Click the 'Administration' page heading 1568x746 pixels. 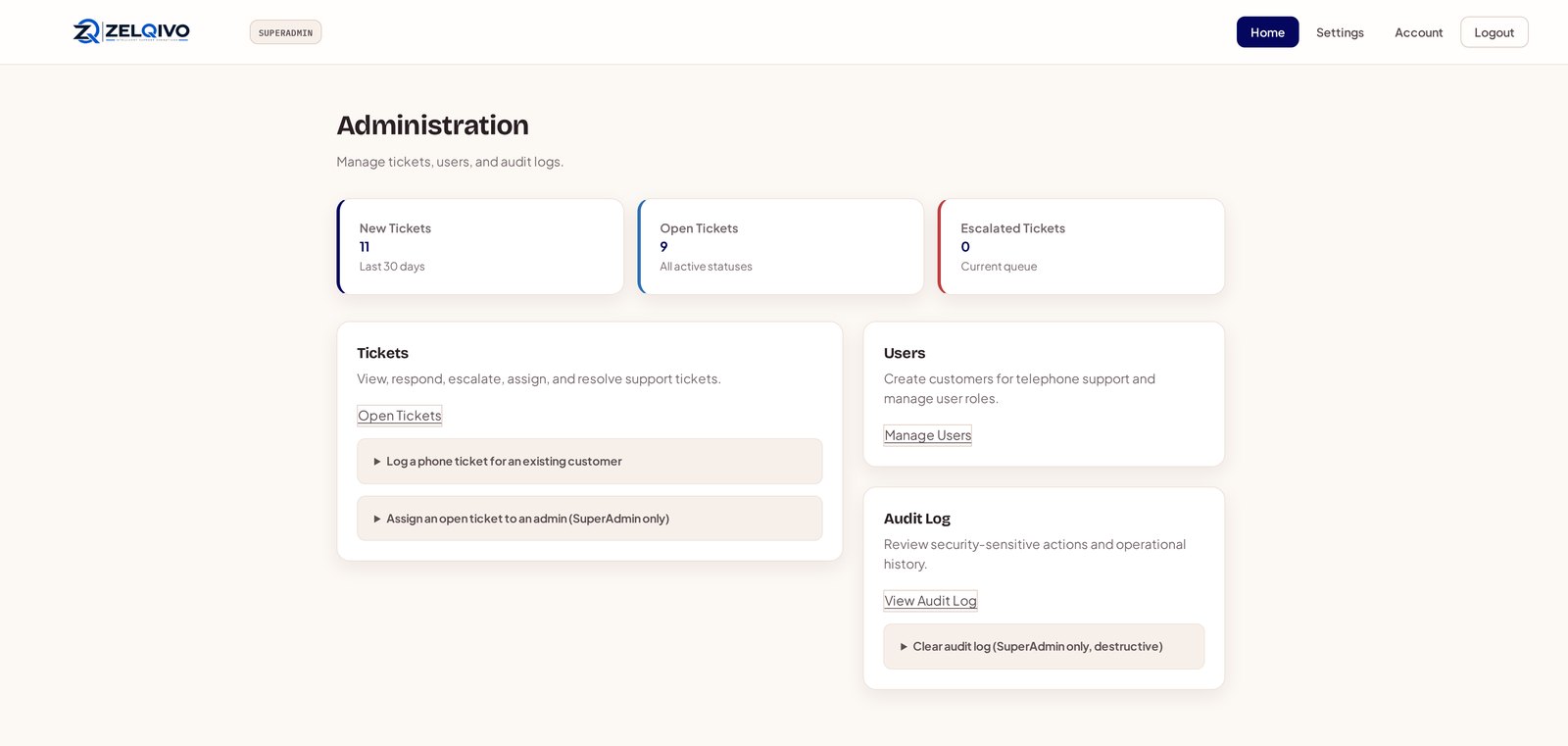(432, 125)
